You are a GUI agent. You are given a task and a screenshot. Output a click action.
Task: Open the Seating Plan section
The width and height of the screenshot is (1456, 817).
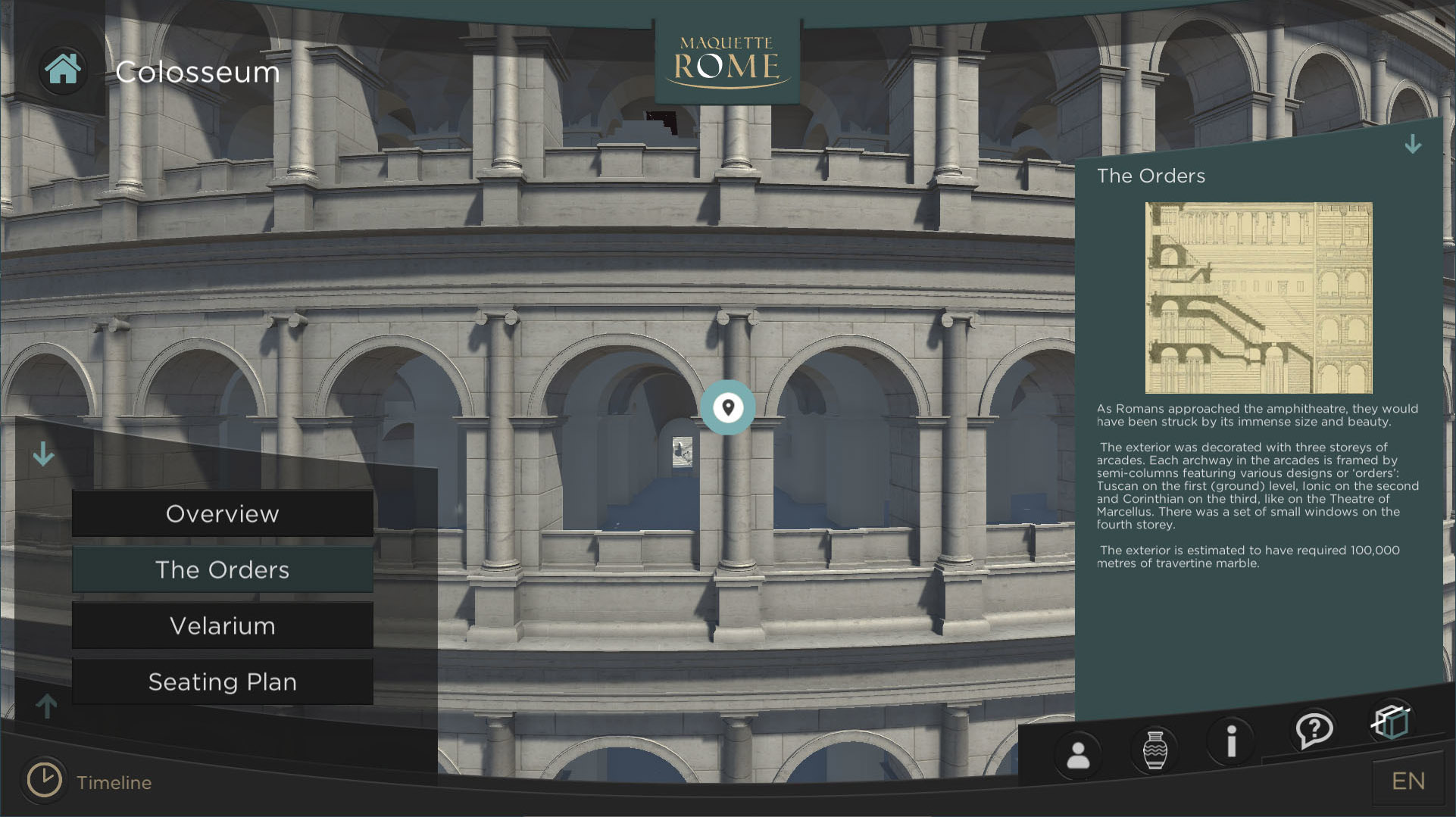point(222,681)
